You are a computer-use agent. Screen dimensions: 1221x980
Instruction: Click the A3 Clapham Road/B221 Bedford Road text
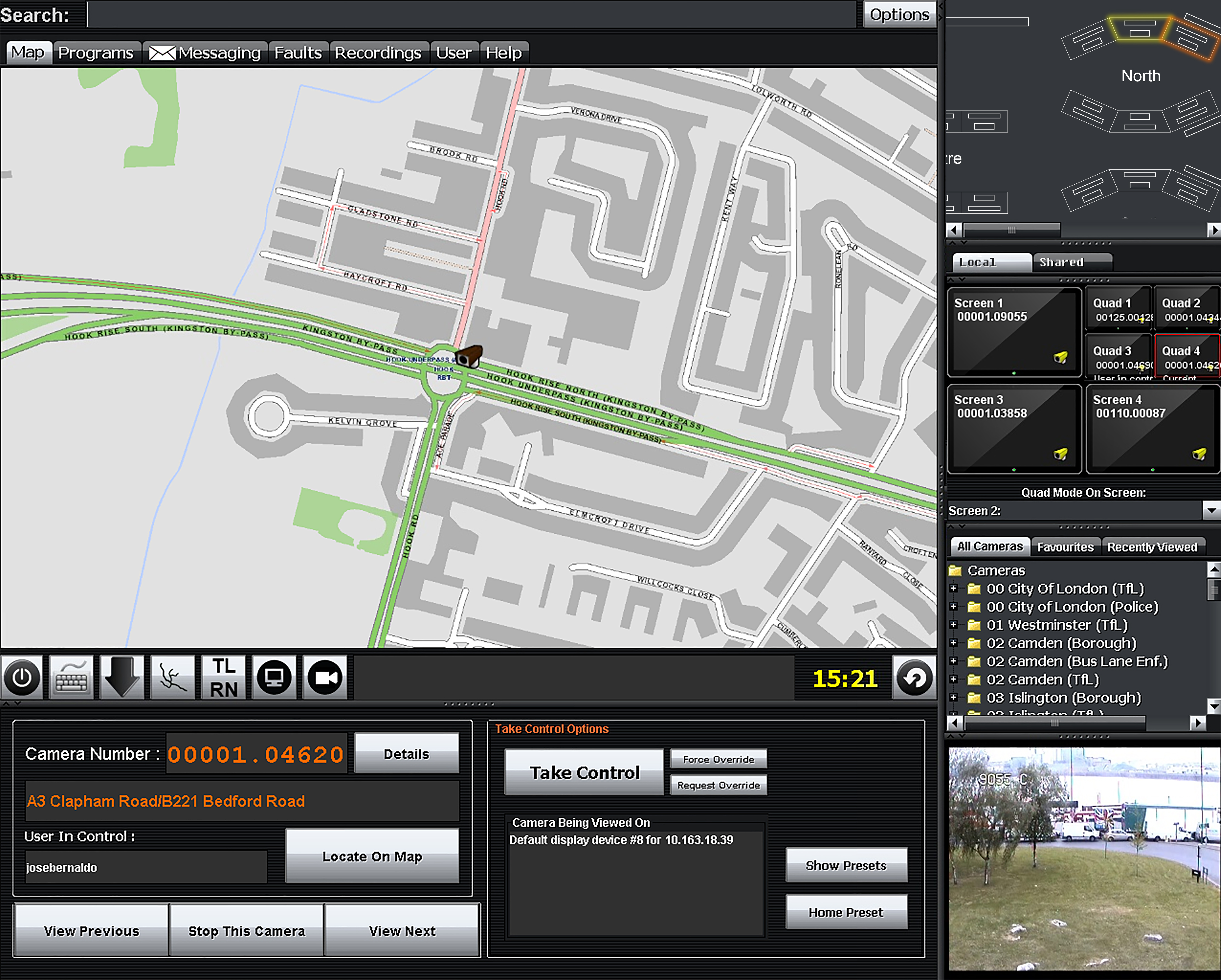click(166, 801)
